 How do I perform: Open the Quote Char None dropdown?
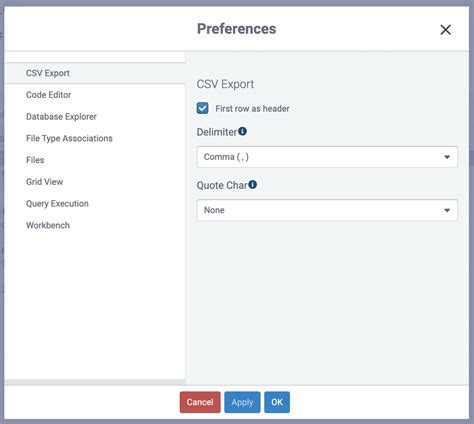pos(327,210)
